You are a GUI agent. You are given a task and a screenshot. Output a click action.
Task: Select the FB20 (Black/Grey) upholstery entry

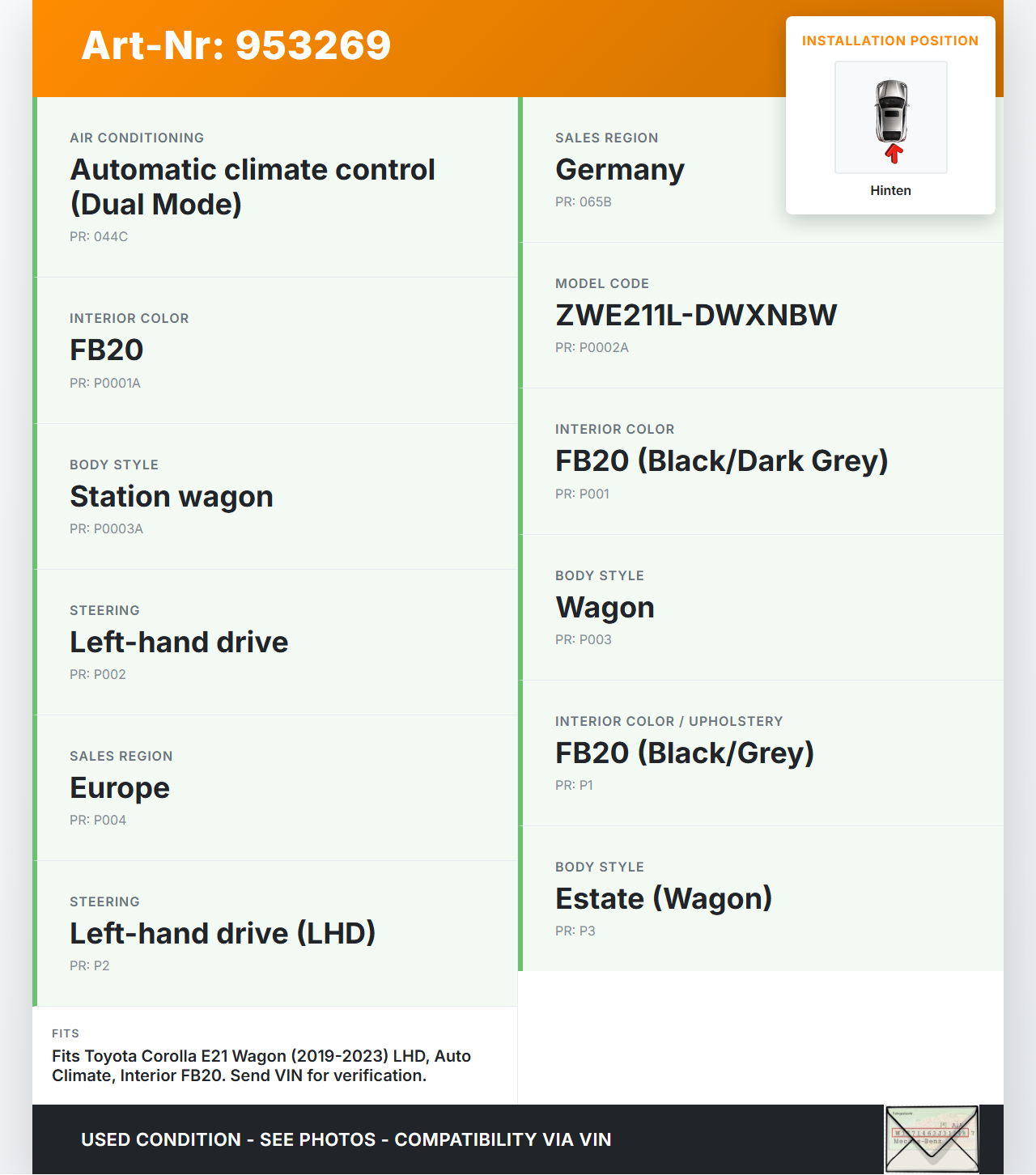684,753
